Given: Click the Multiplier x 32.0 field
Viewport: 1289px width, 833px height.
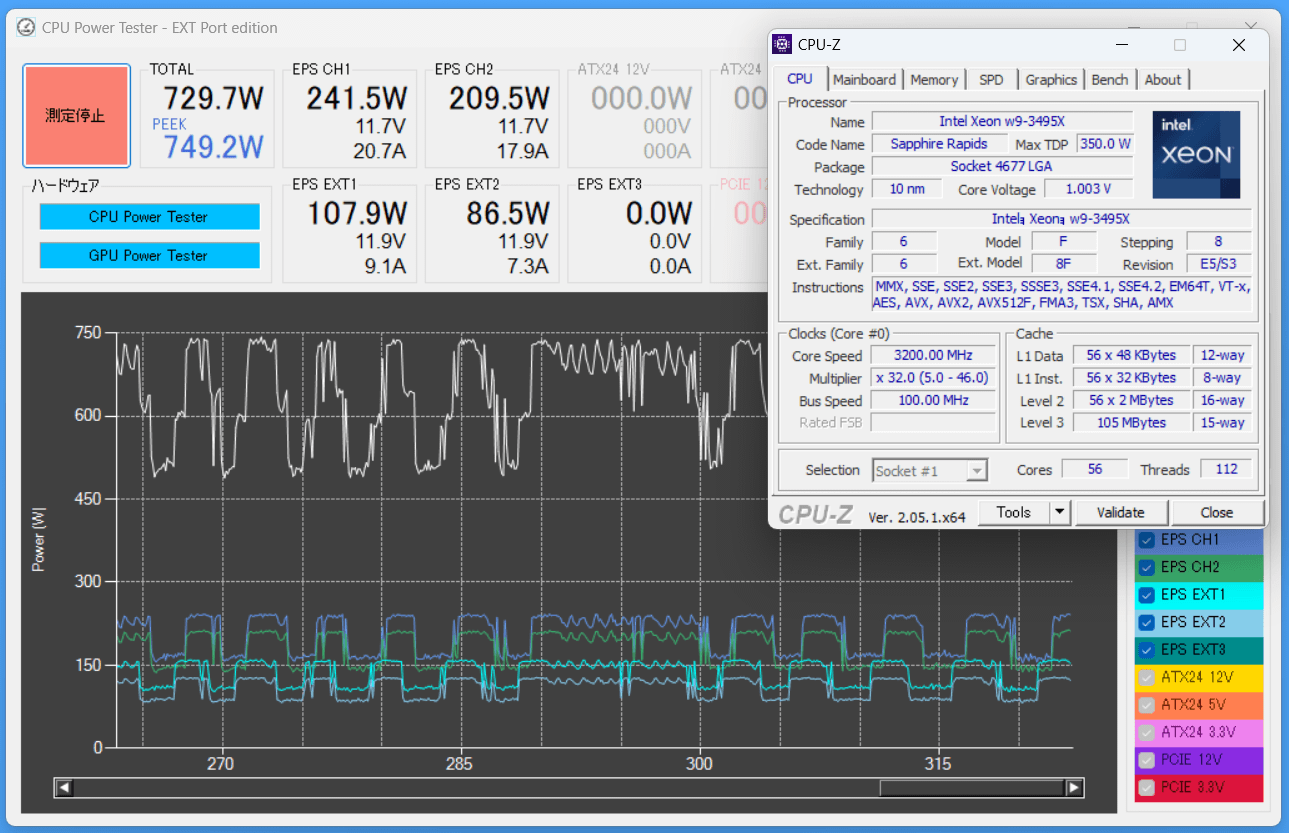Looking at the screenshot, I should [x=934, y=378].
